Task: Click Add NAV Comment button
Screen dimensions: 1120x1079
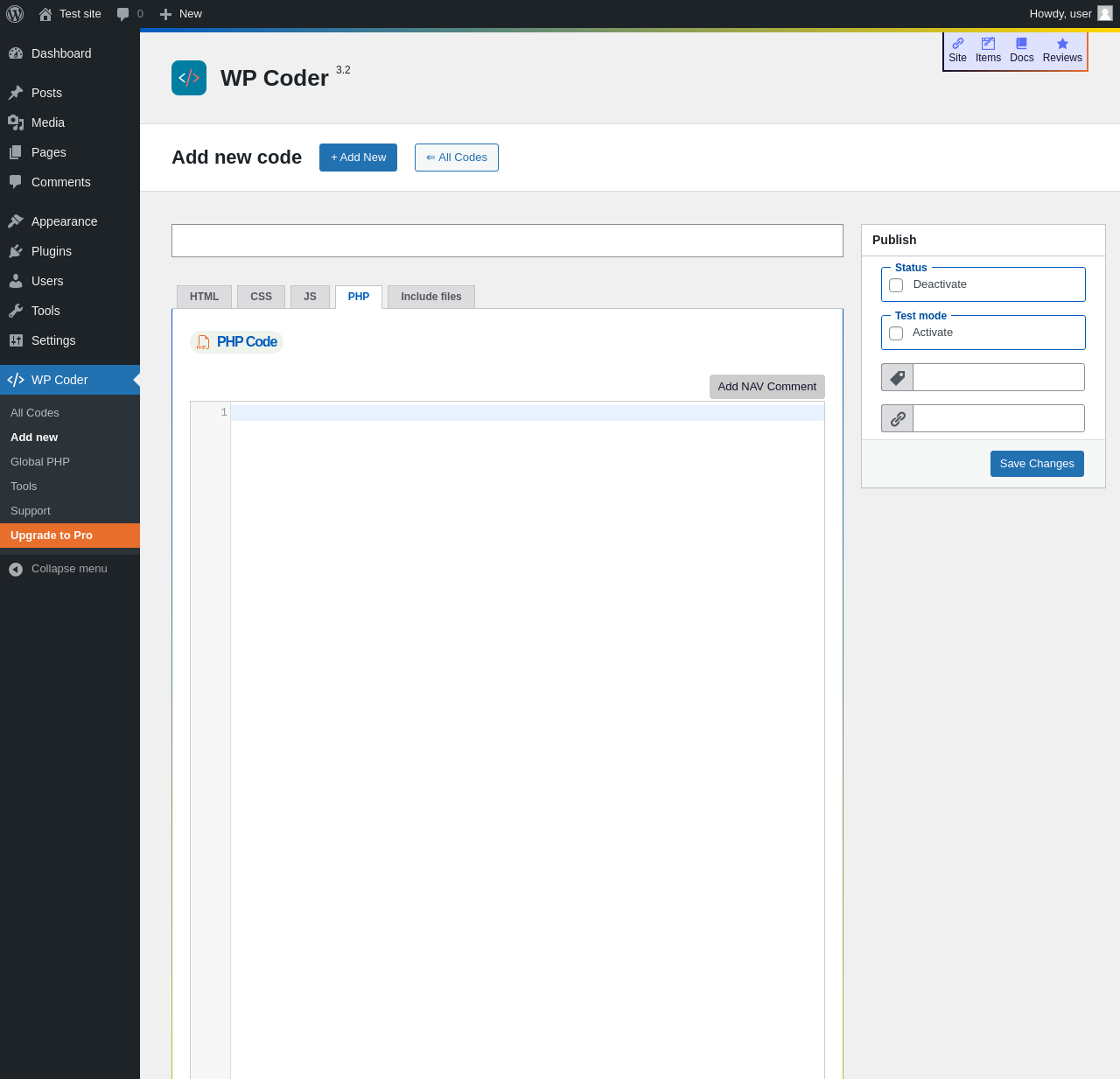Action: click(767, 387)
